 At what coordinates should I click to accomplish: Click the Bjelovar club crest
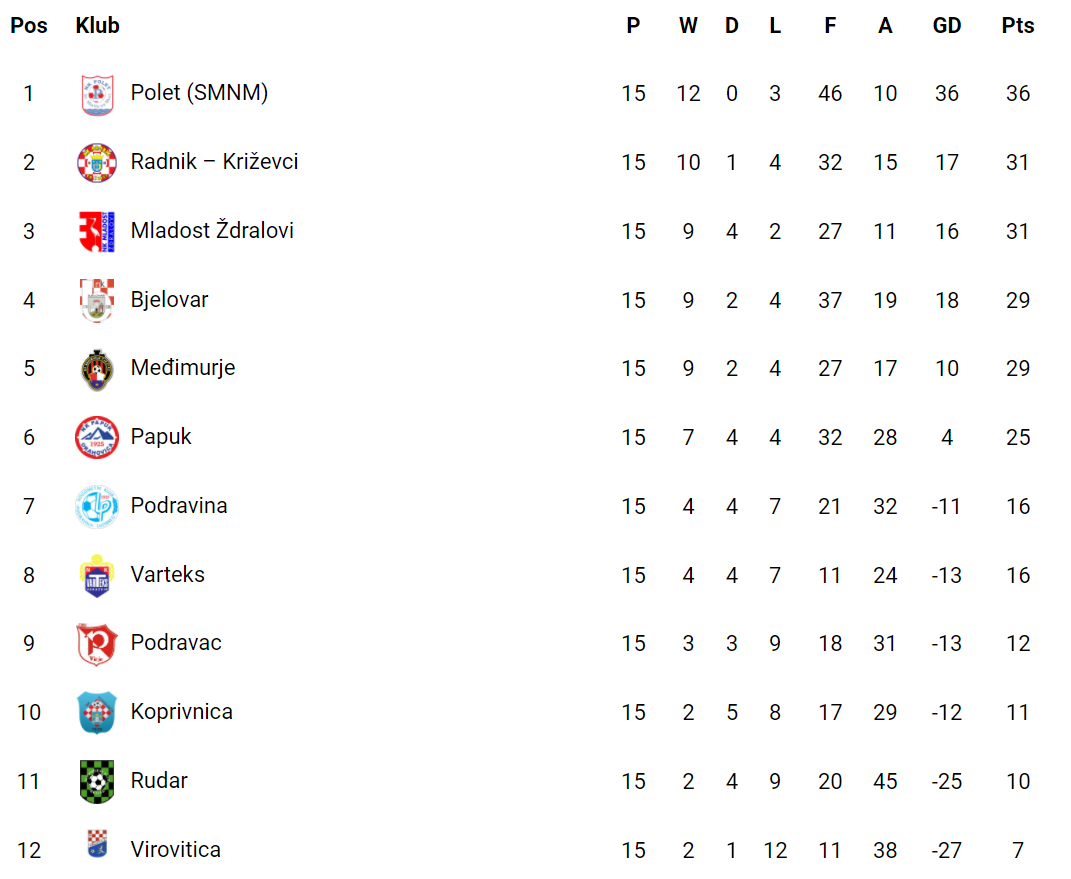point(97,300)
